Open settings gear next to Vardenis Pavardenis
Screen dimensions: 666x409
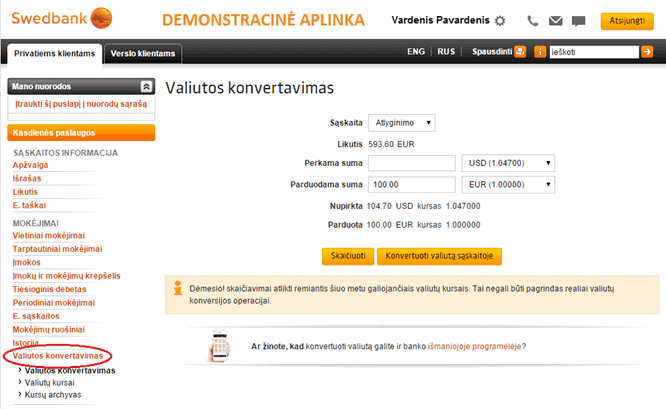tap(500, 20)
